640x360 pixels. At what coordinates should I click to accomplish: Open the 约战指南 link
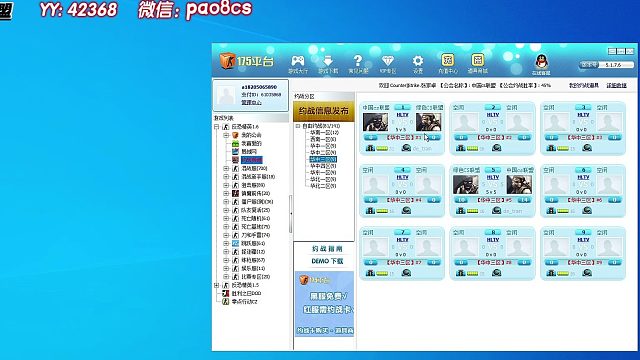(x=327, y=249)
